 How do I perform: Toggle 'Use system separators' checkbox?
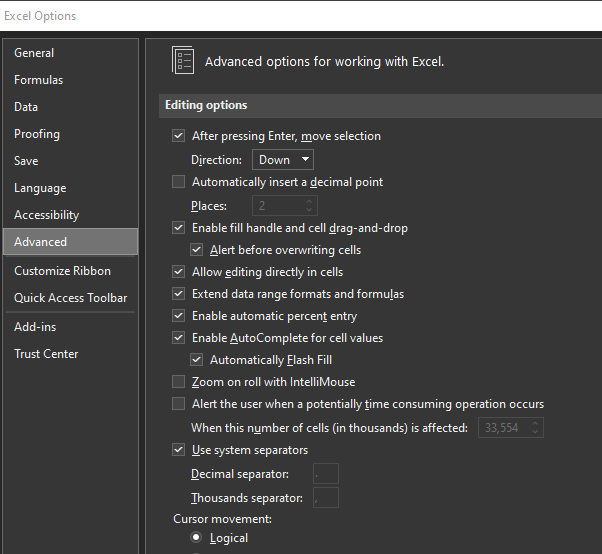pyautogui.click(x=179, y=450)
